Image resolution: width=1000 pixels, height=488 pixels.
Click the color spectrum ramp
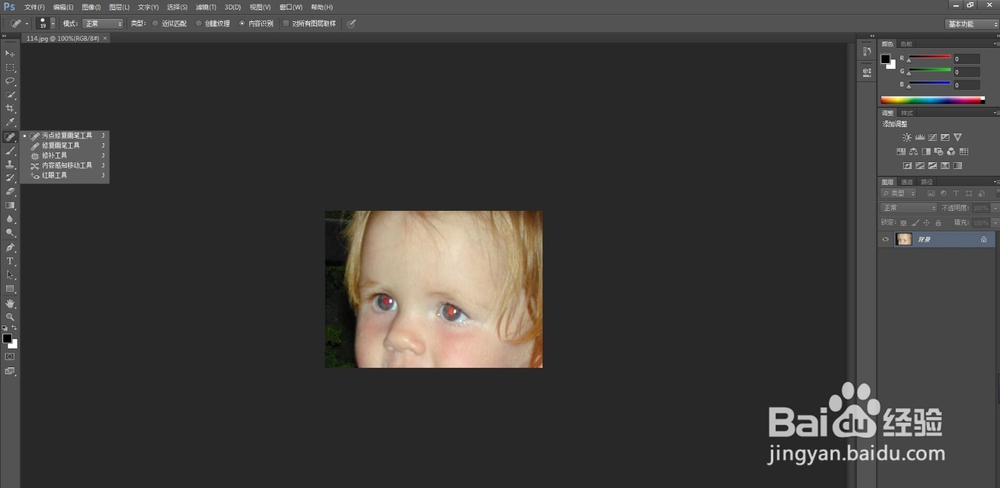click(x=932, y=100)
